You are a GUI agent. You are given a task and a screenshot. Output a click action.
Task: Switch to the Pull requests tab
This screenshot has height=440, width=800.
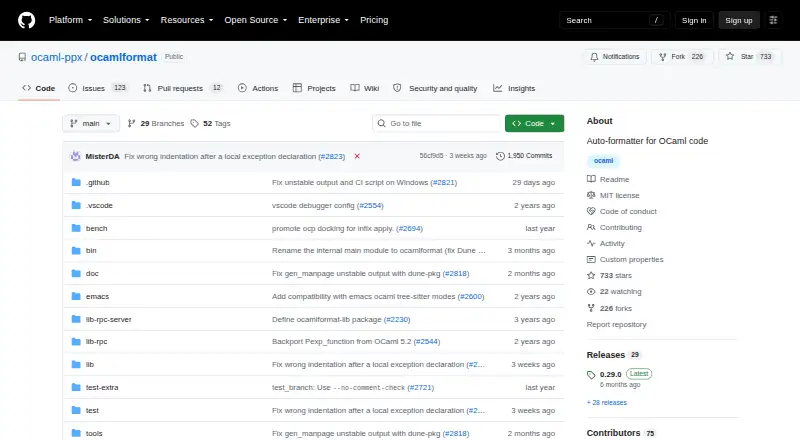click(x=183, y=88)
